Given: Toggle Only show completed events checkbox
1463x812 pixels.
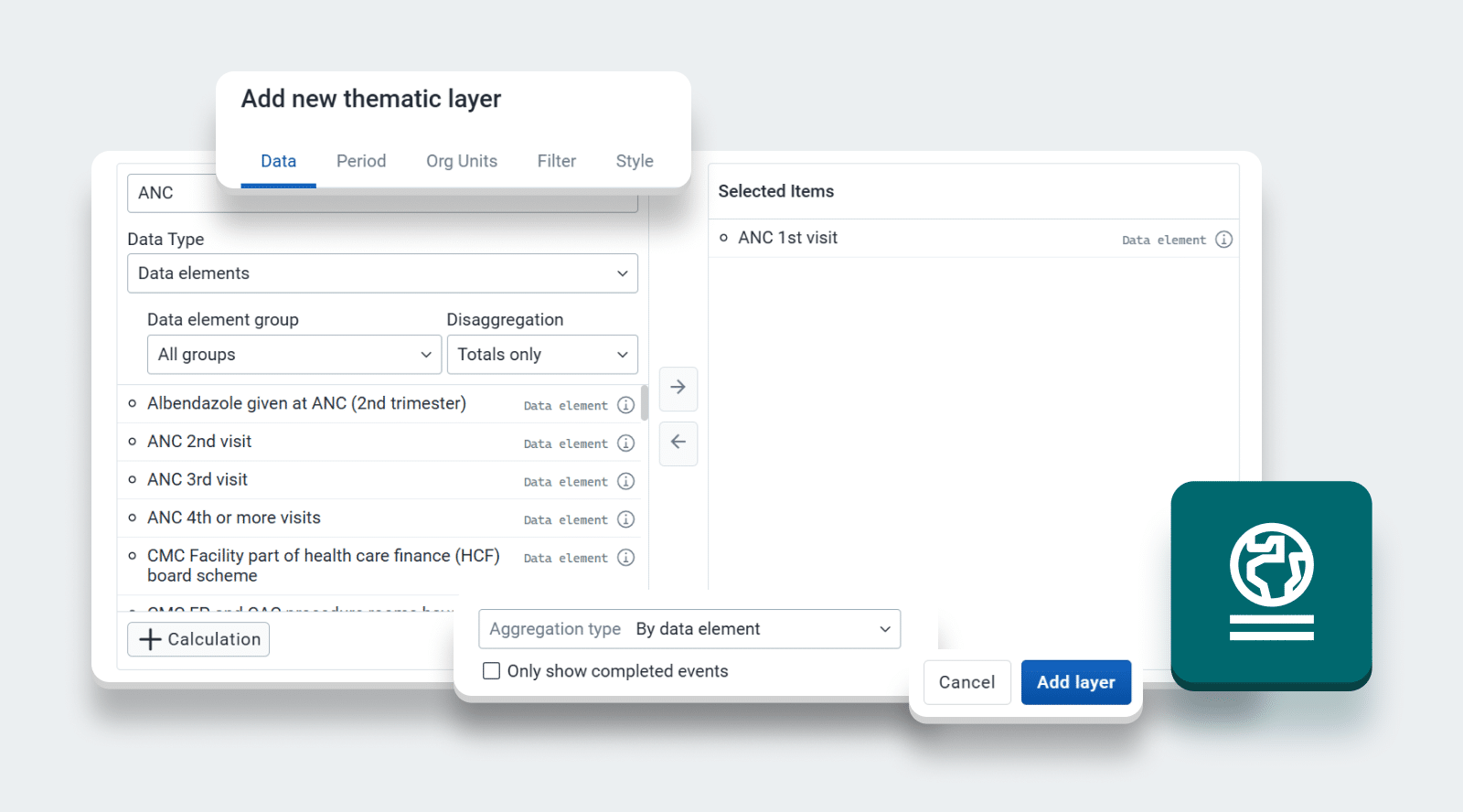Looking at the screenshot, I should (491, 671).
